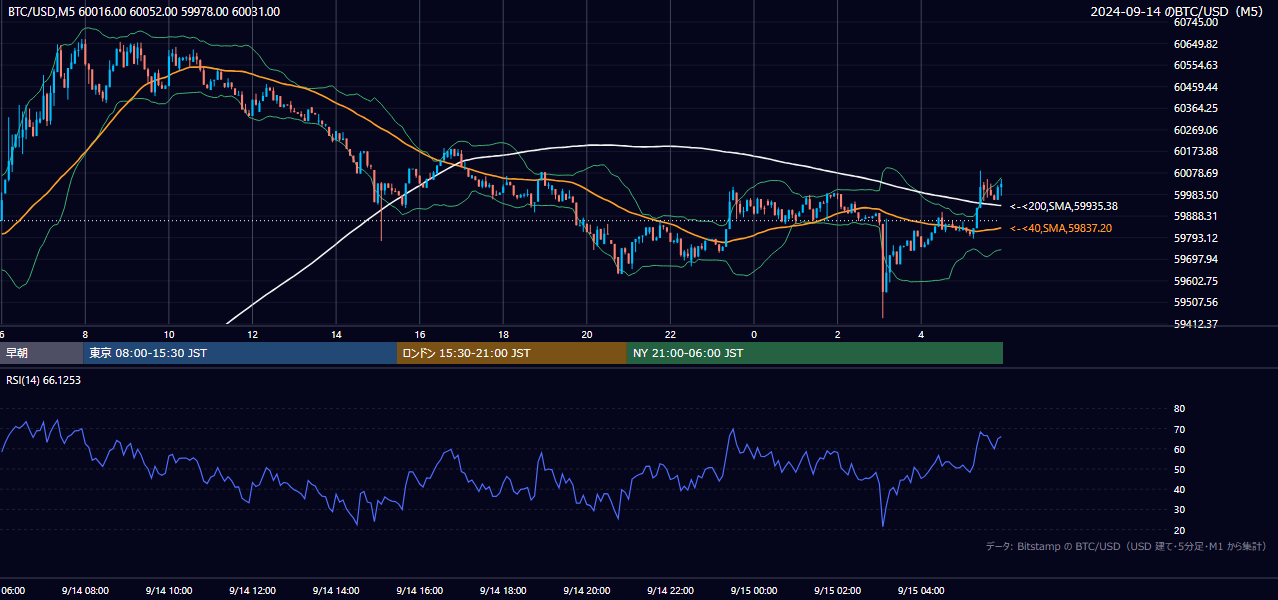Click the NY 21:00-06:00 JST session bar

click(815, 353)
